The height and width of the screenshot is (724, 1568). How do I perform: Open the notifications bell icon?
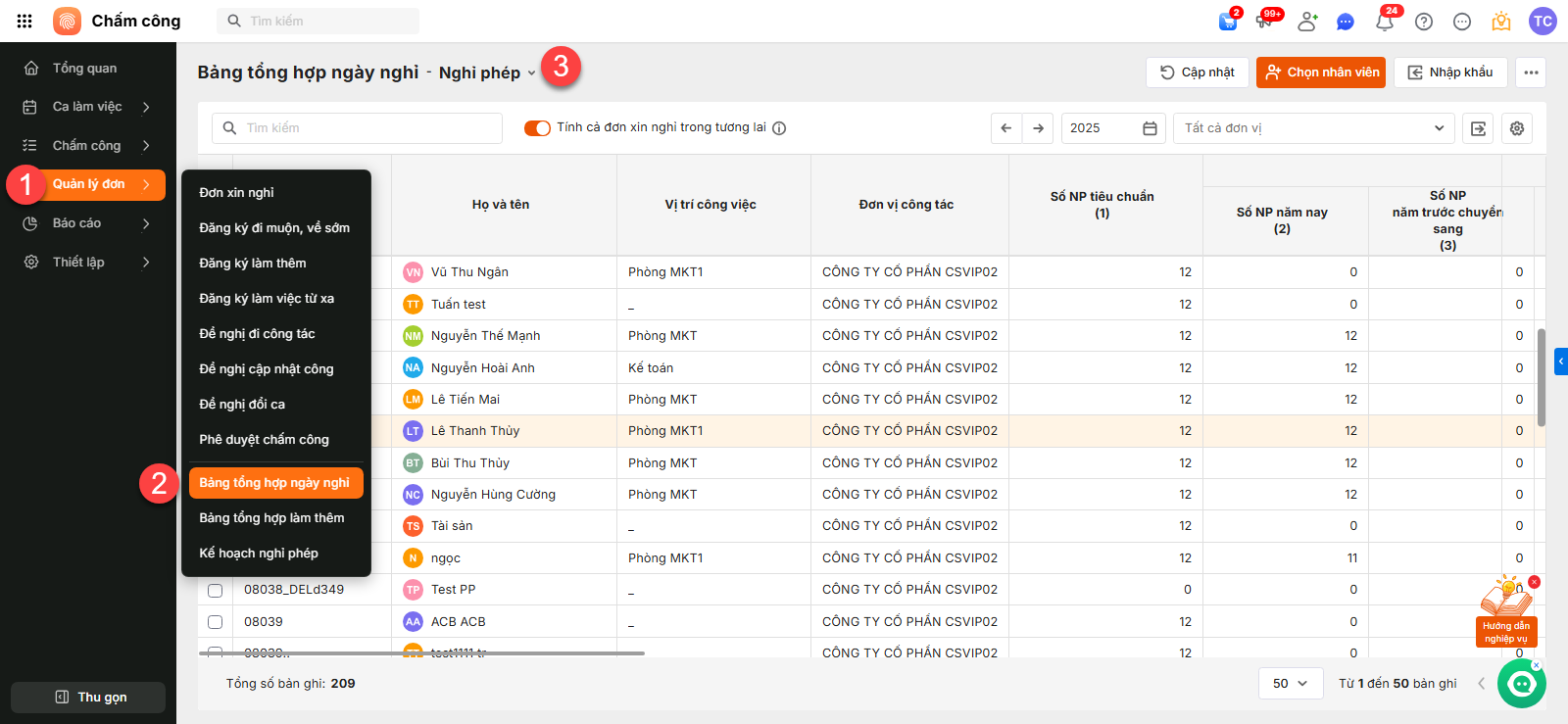(x=1384, y=22)
